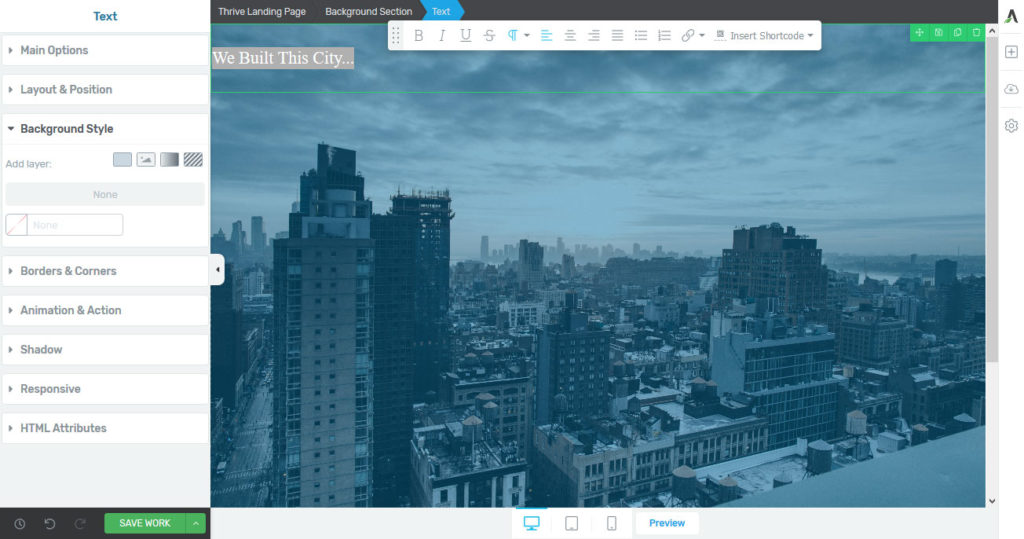This screenshot has width=1024, height=539.
Task: Select the Text breadcrumb
Action: [441, 11]
